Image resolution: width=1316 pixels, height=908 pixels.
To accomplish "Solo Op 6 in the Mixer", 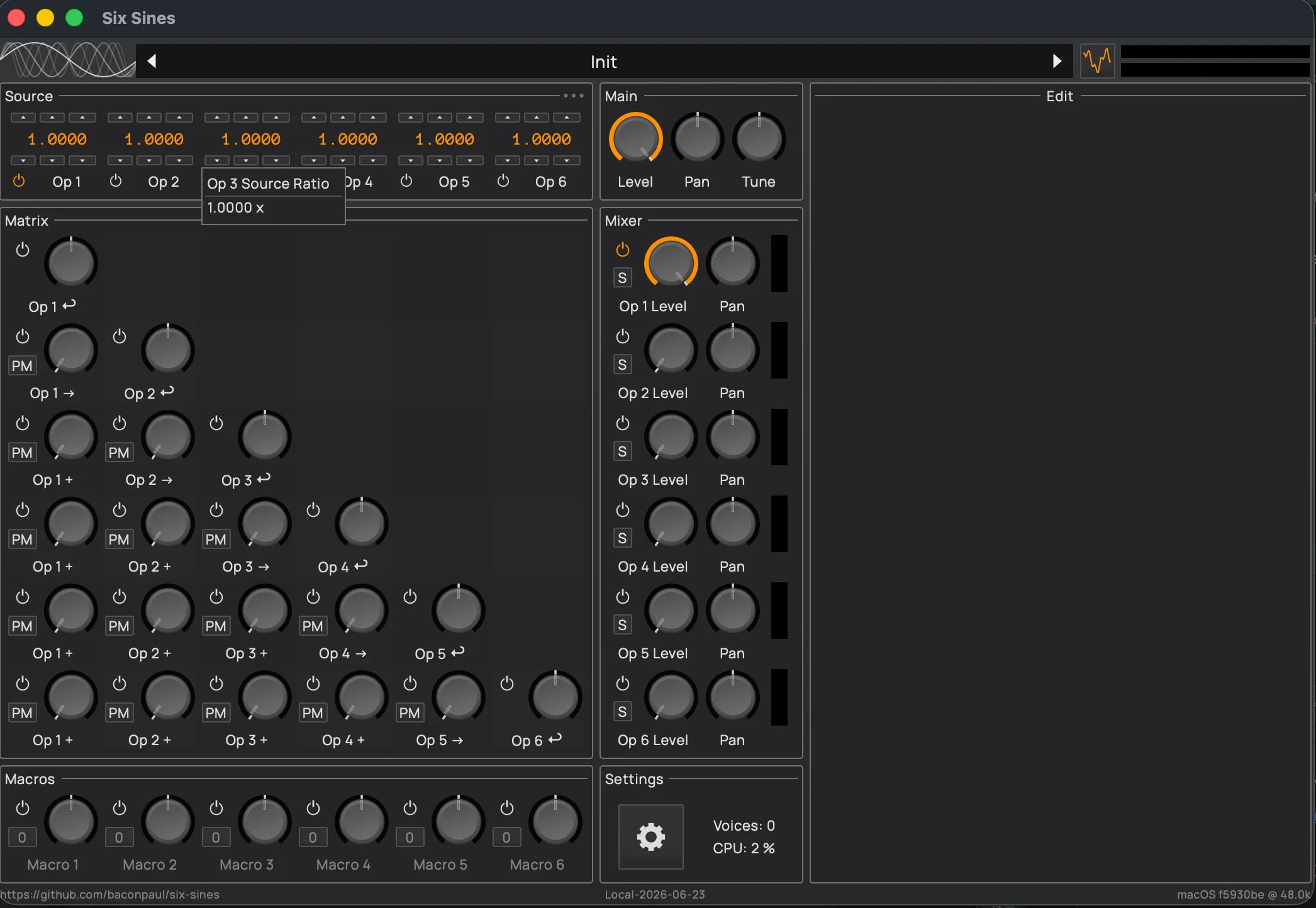I will 622,711.
